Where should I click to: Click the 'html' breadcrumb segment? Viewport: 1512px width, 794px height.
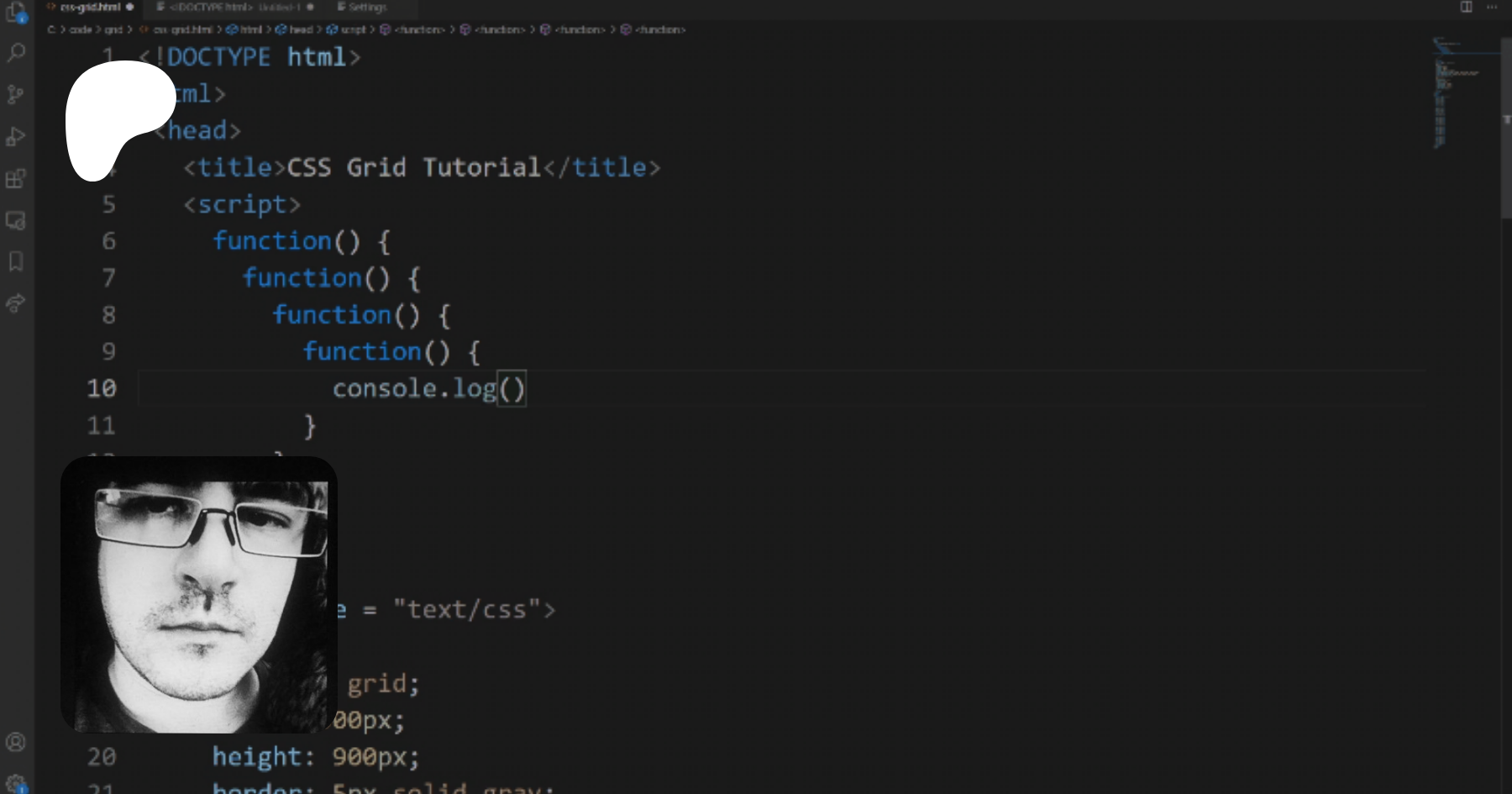click(250, 29)
